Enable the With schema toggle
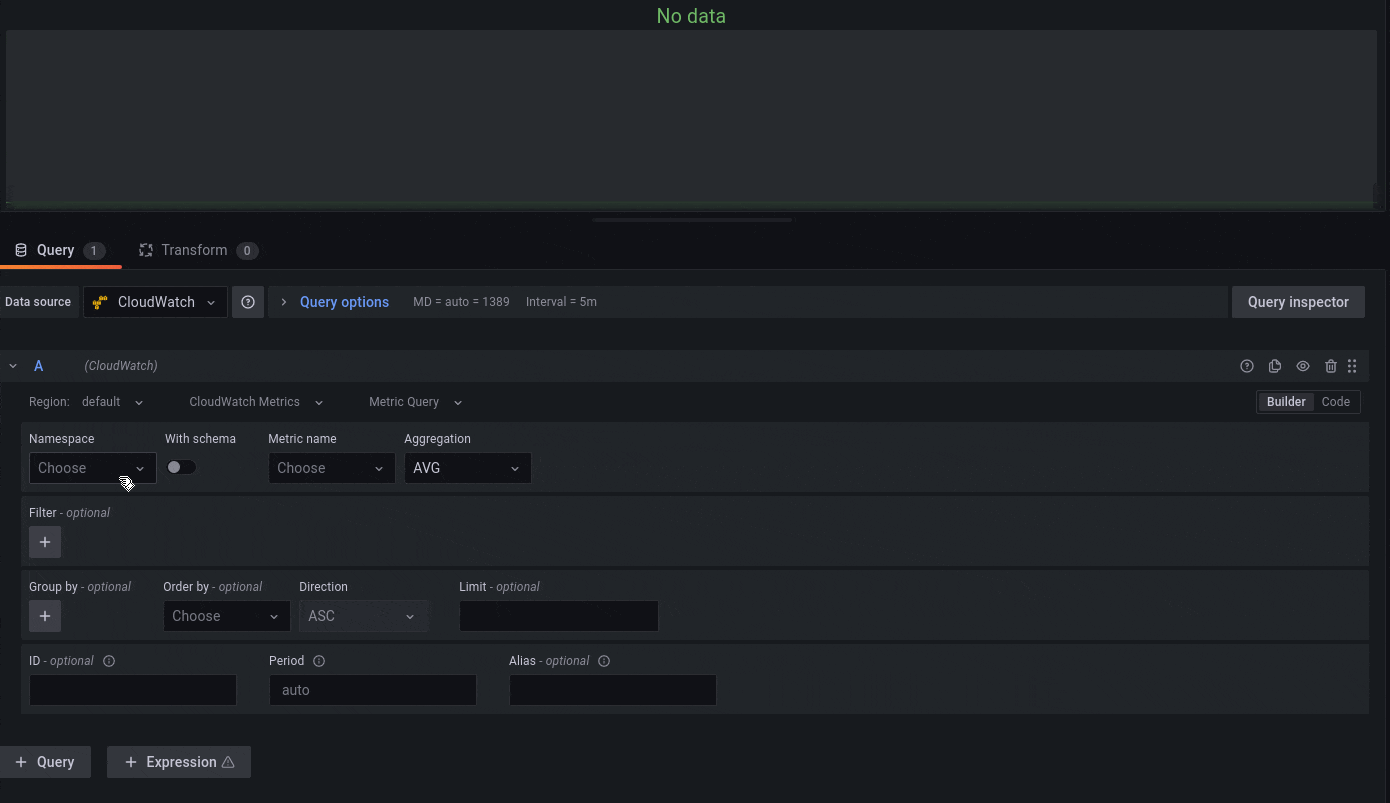 (181, 466)
